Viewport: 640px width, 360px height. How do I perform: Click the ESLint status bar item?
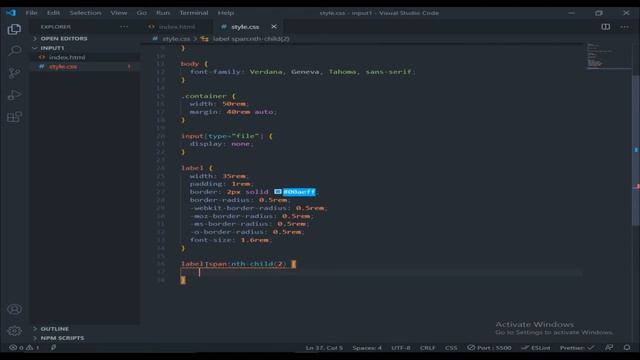pyautogui.click(x=536, y=348)
